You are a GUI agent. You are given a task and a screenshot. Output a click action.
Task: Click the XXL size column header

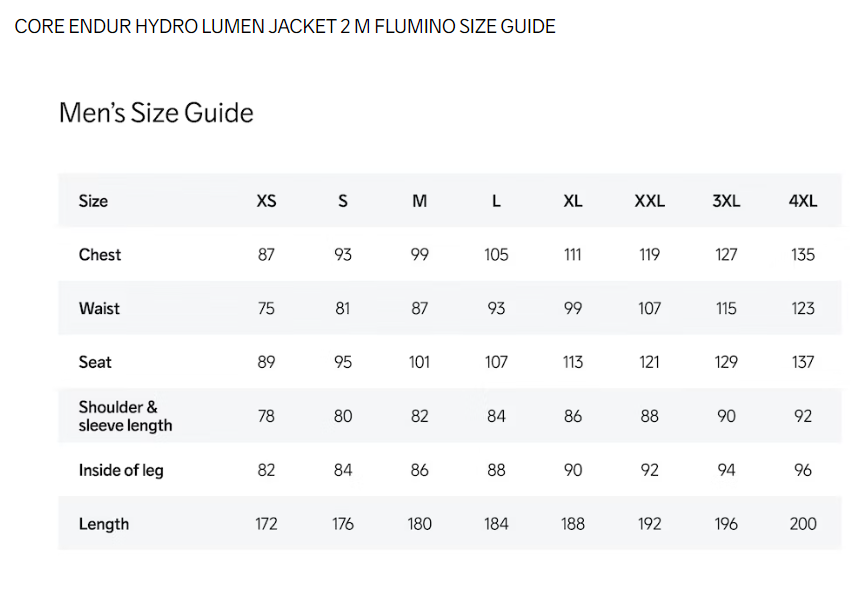pos(649,201)
